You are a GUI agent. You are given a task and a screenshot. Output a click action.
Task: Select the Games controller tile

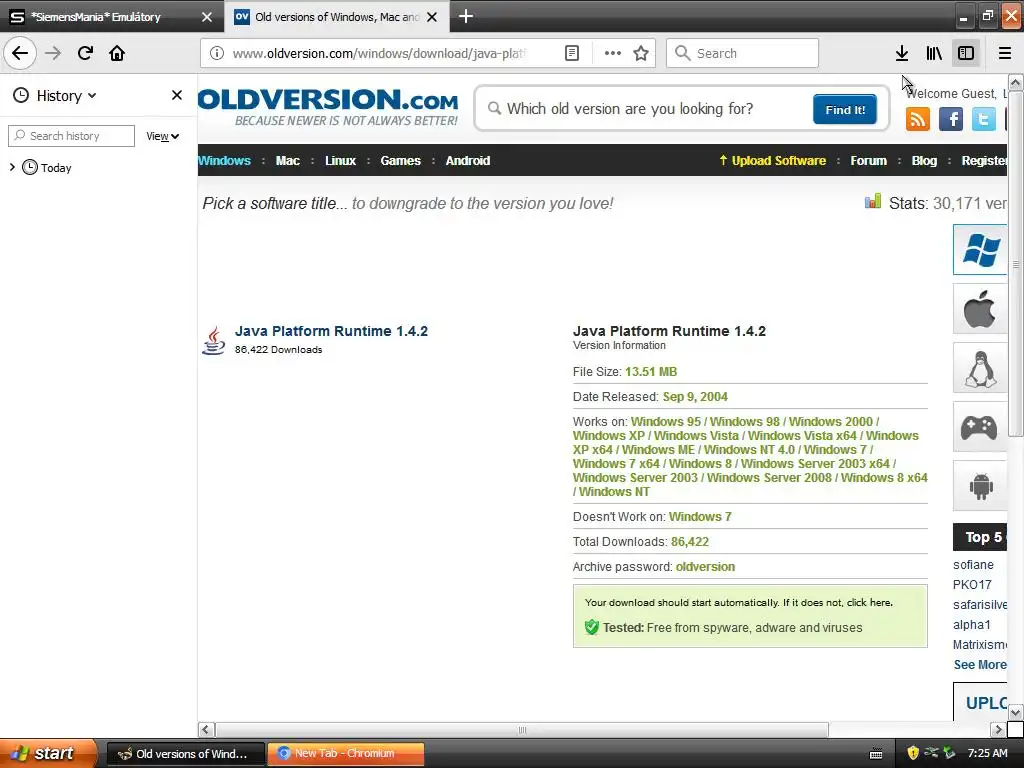(x=980, y=427)
